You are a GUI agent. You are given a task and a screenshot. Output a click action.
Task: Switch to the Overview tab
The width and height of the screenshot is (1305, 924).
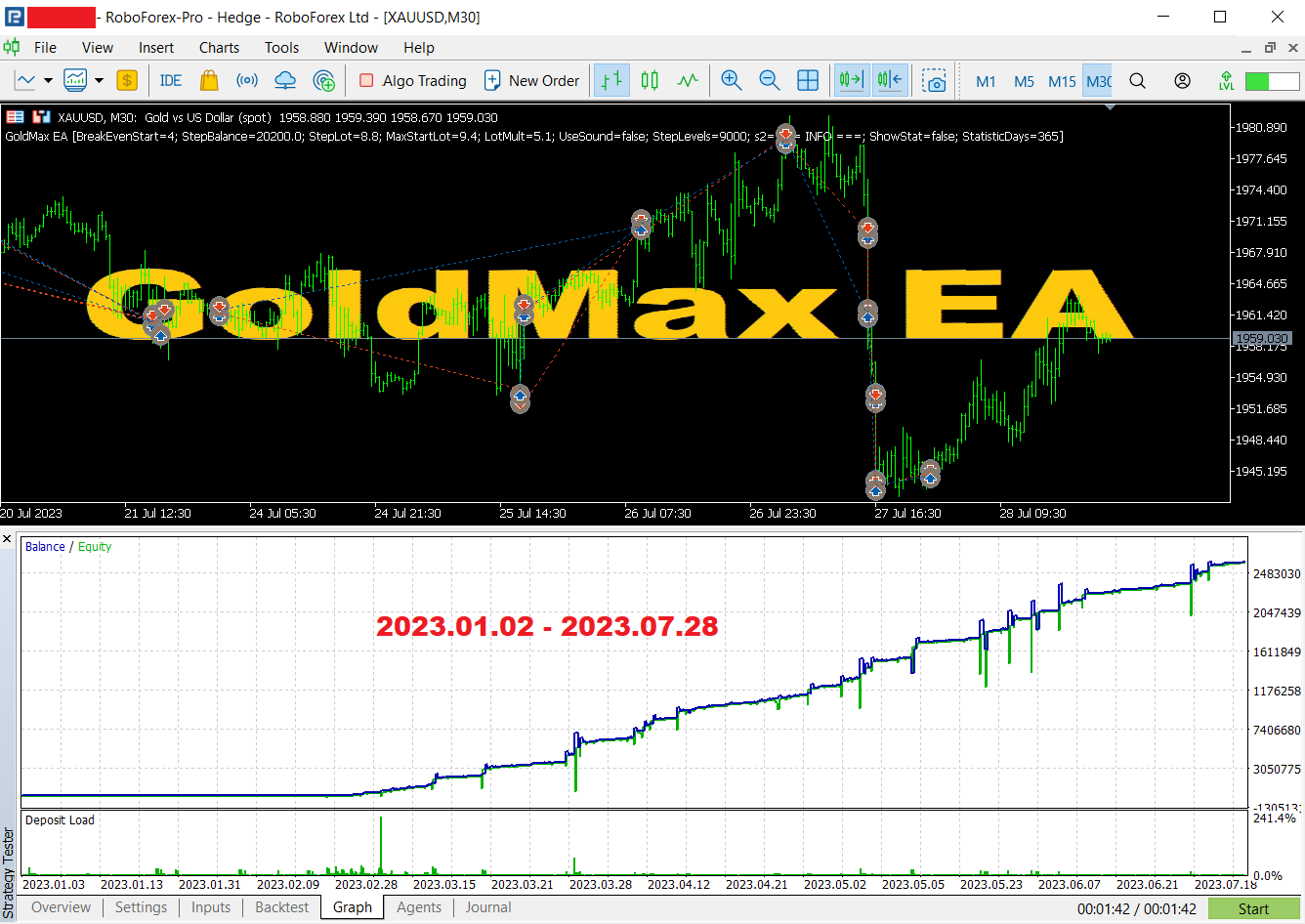(62, 907)
